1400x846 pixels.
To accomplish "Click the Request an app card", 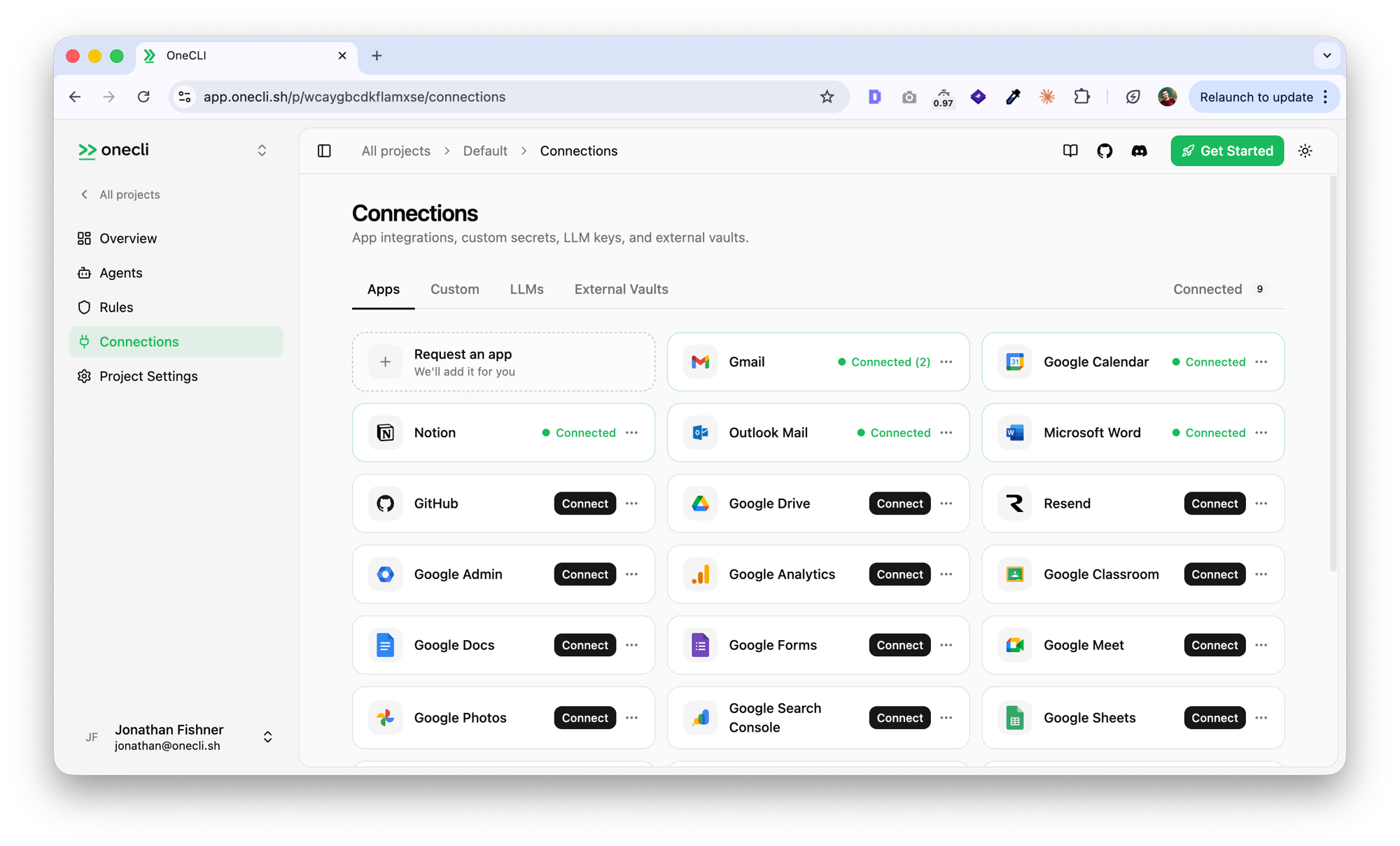I will [503, 362].
